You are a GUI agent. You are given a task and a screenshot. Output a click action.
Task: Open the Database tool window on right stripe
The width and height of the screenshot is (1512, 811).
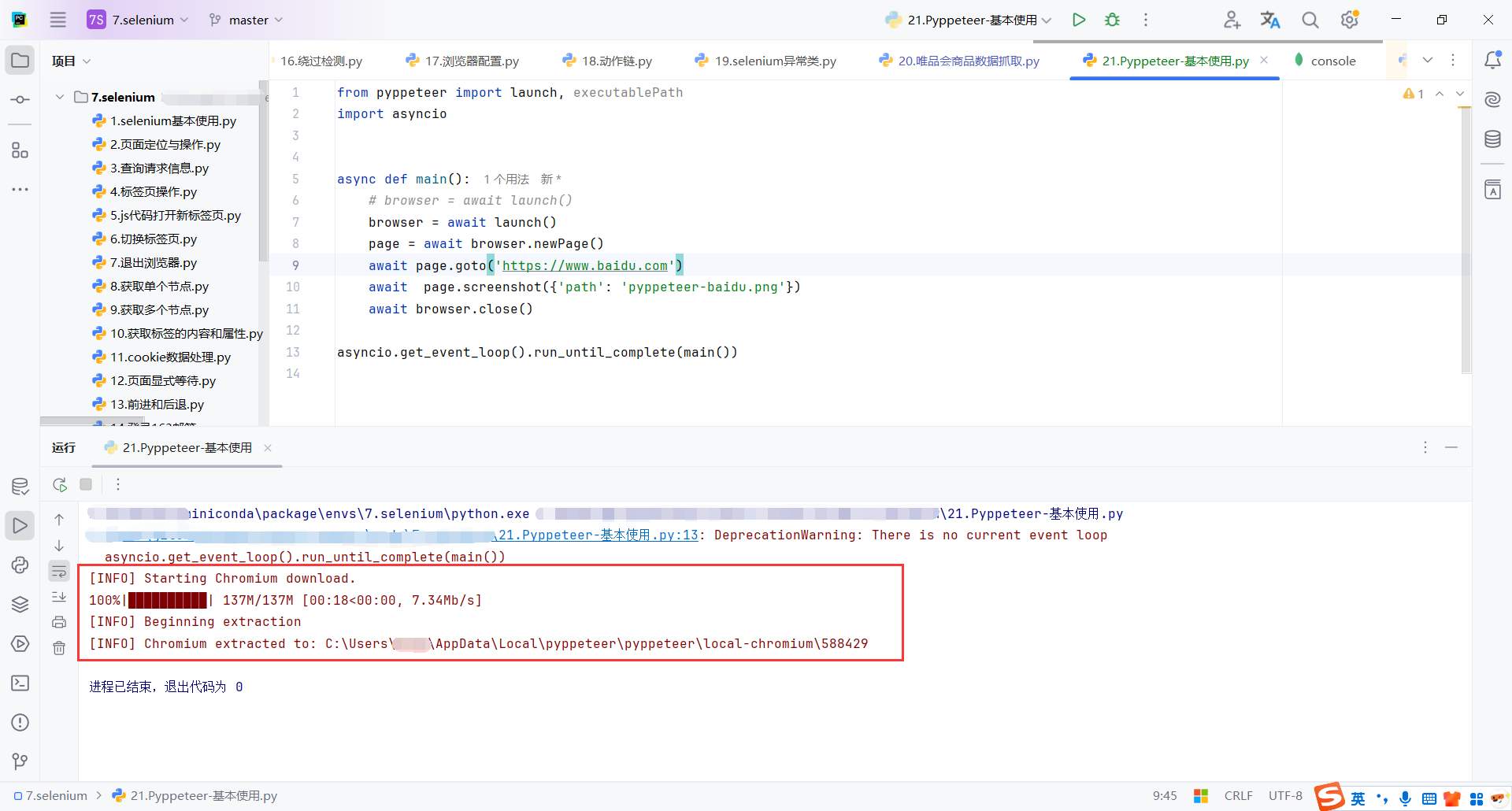[1492, 139]
